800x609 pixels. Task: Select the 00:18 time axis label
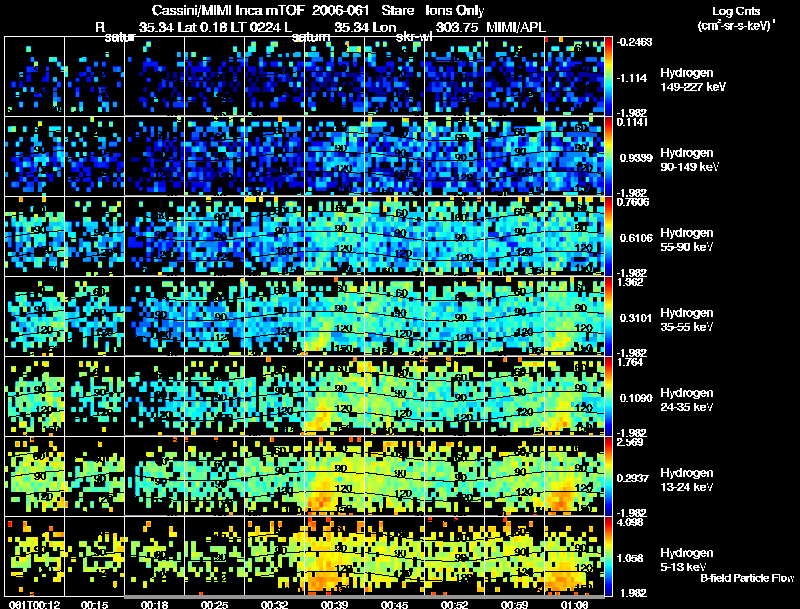154,604
